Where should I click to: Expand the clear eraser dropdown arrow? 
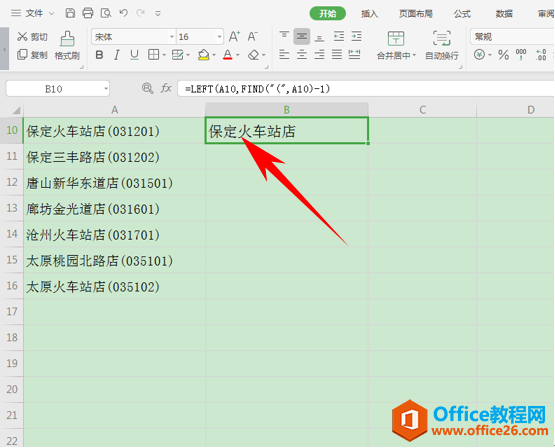(264, 55)
